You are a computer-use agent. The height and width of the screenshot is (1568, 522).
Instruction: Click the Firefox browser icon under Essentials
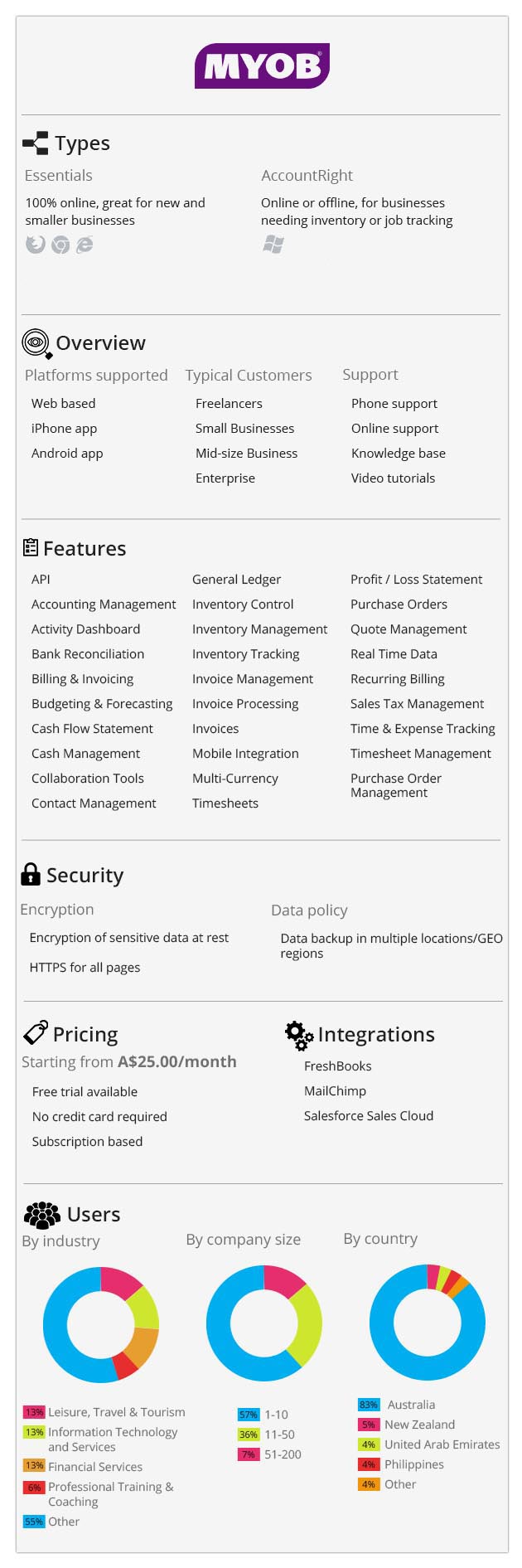[x=35, y=244]
